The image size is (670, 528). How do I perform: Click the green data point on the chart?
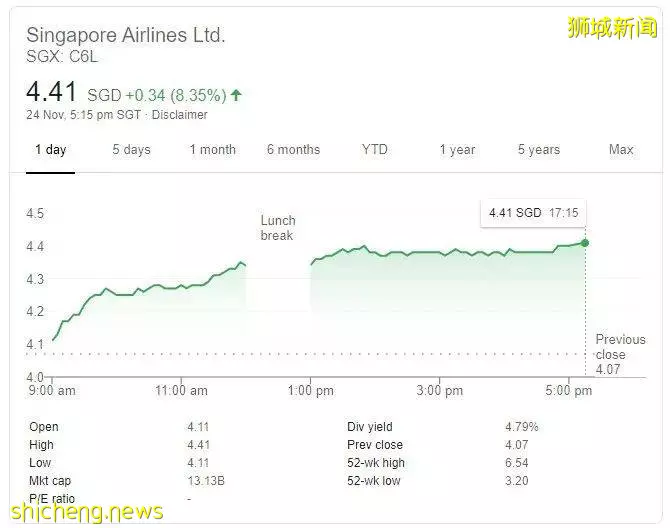click(x=585, y=243)
